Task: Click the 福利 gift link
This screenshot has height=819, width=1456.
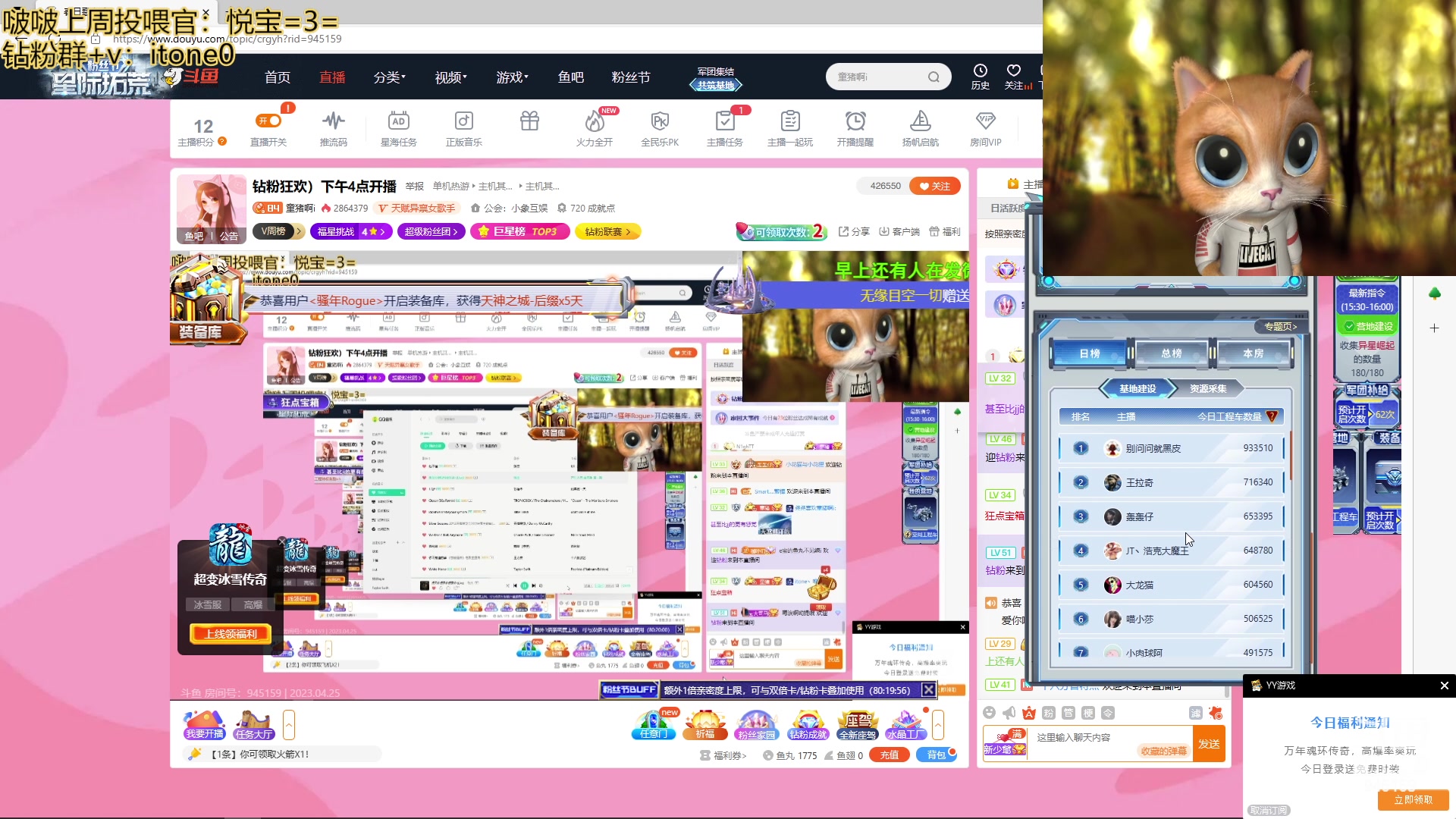Action: pos(945,232)
